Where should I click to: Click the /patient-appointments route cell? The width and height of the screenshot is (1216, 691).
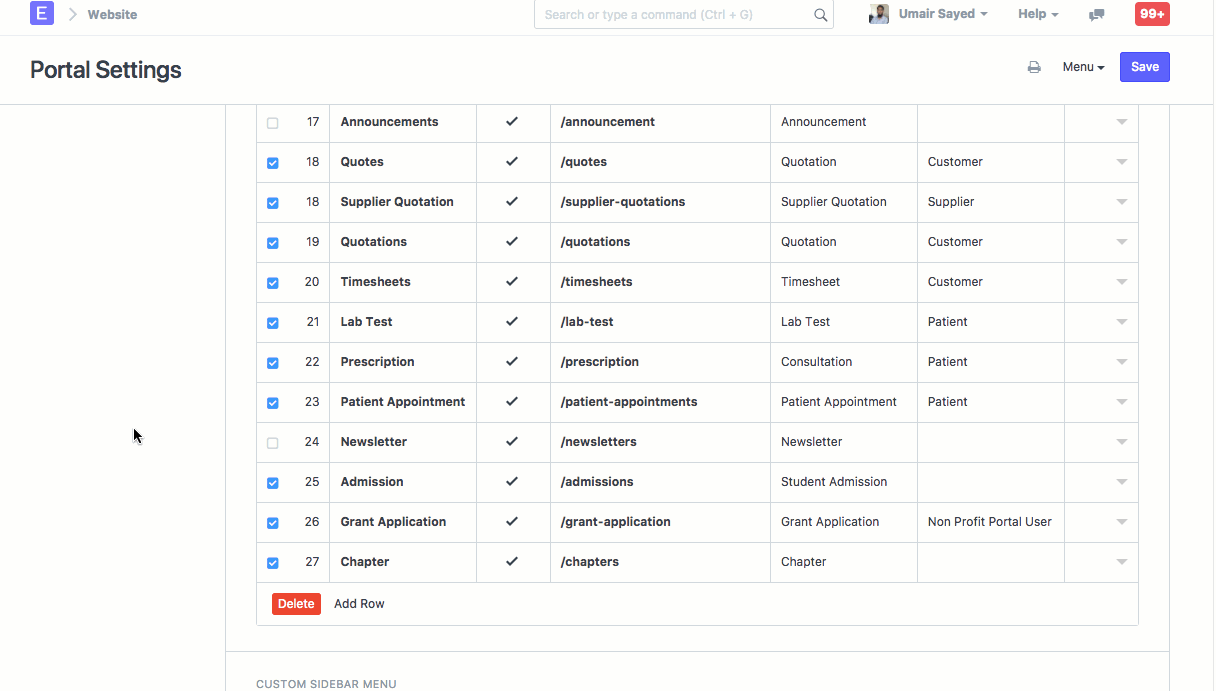coord(660,402)
